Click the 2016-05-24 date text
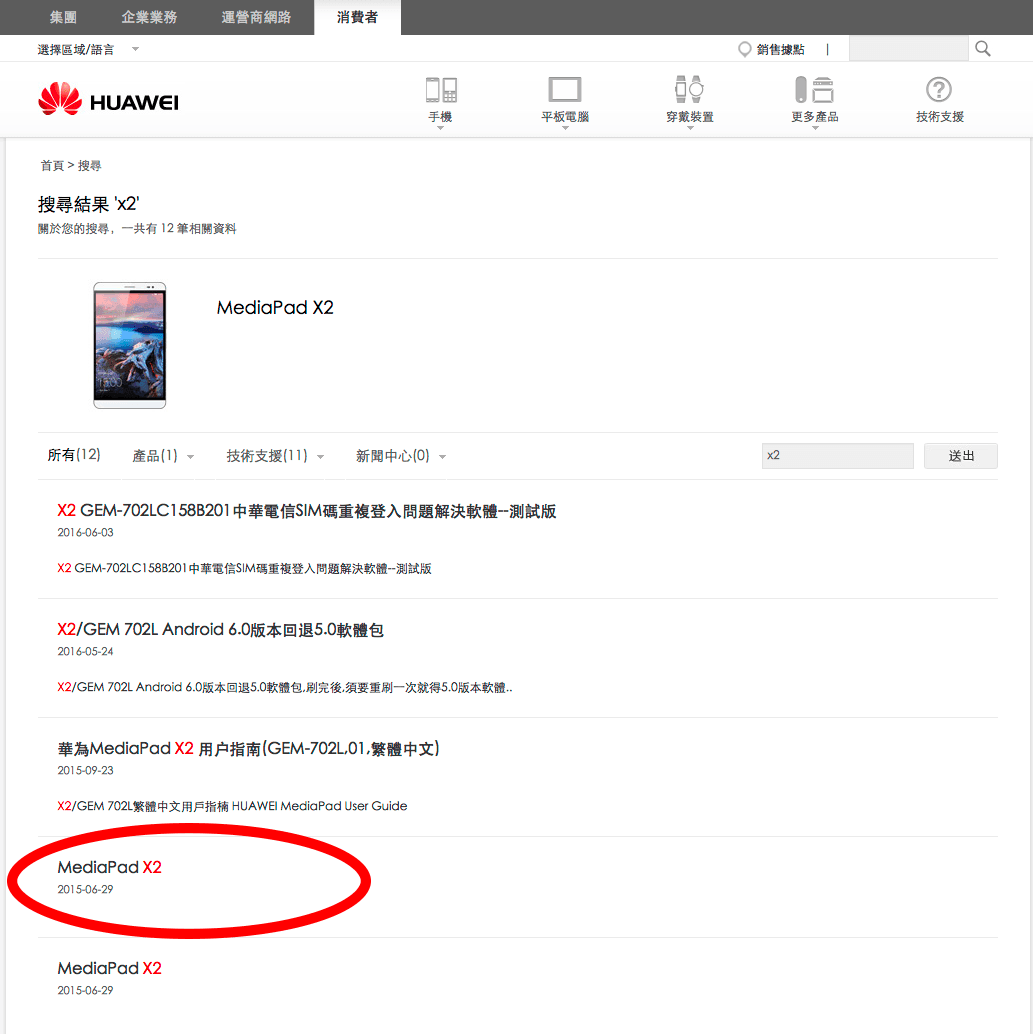Image resolution: width=1033 pixels, height=1034 pixels. 85,652
